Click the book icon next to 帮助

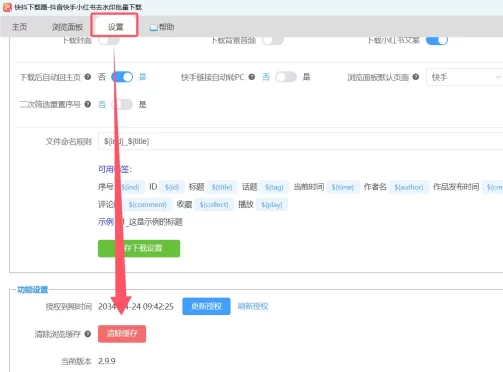point(153,27)
